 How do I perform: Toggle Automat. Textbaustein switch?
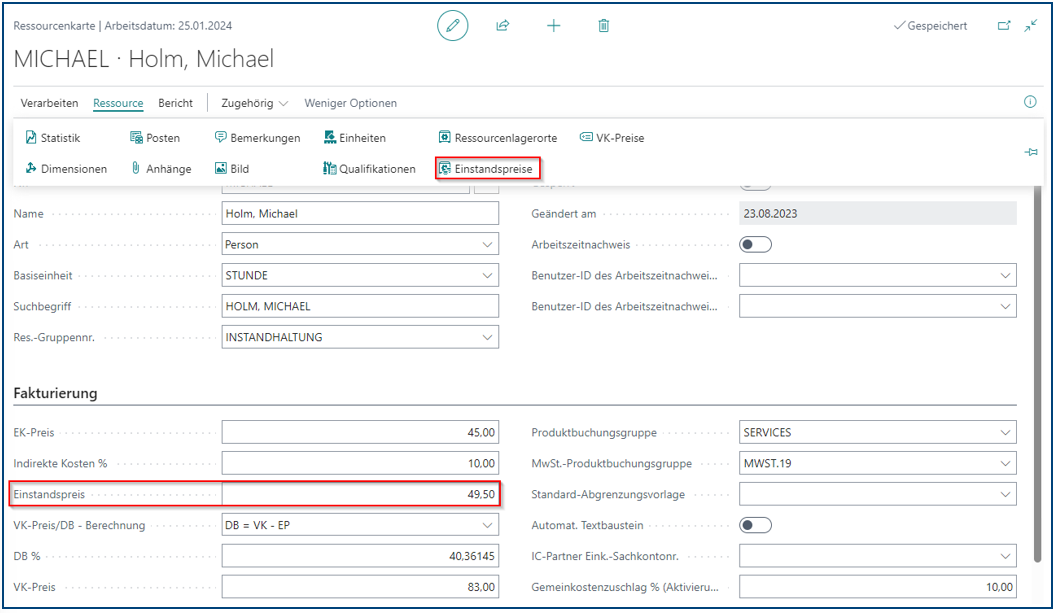click(x=755, y=525)
